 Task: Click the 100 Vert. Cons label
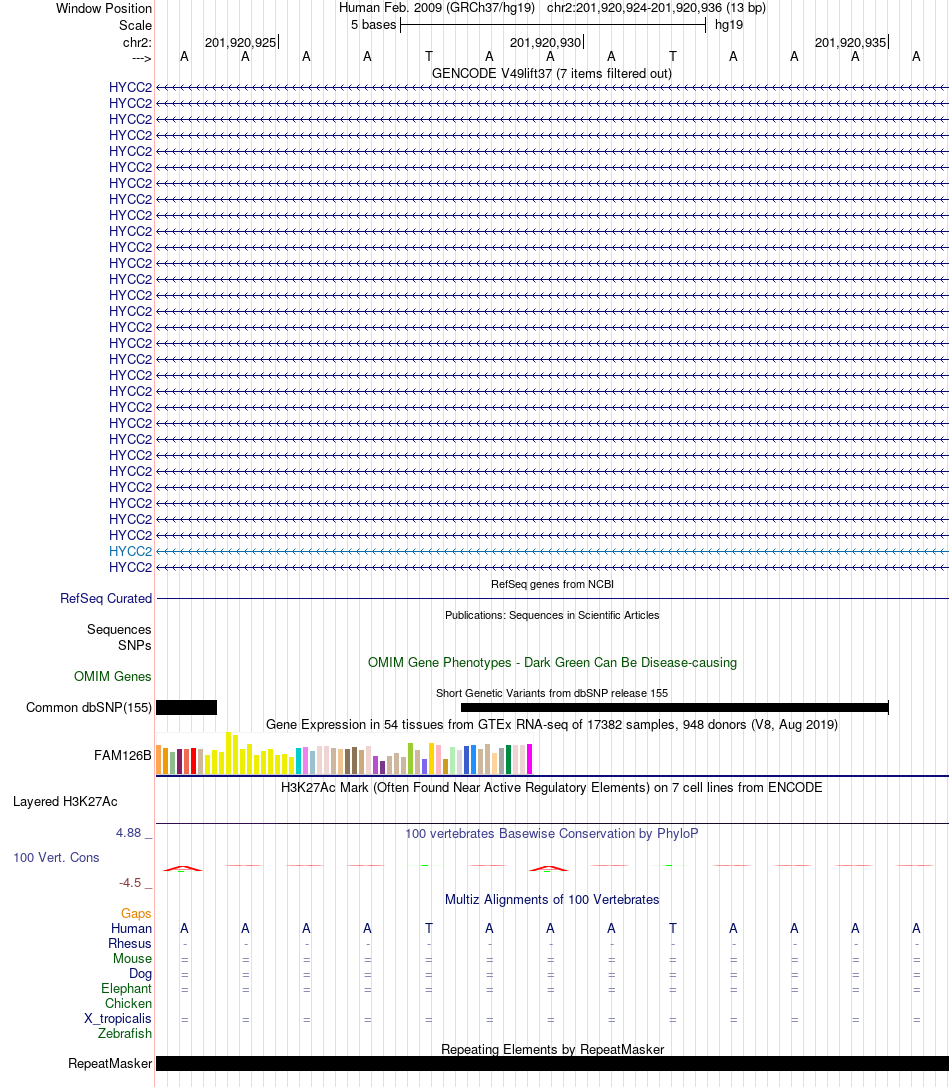tap(56, 858)
